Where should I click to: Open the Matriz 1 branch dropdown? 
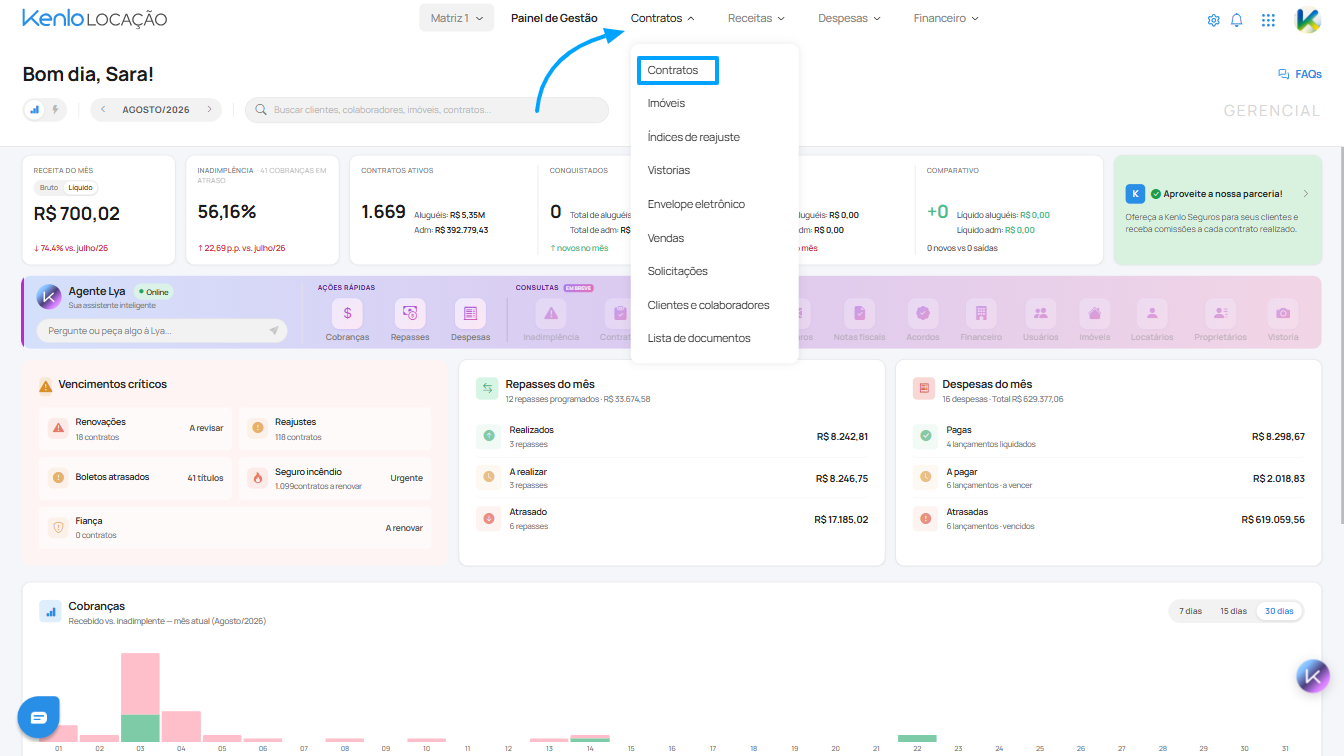456,18
